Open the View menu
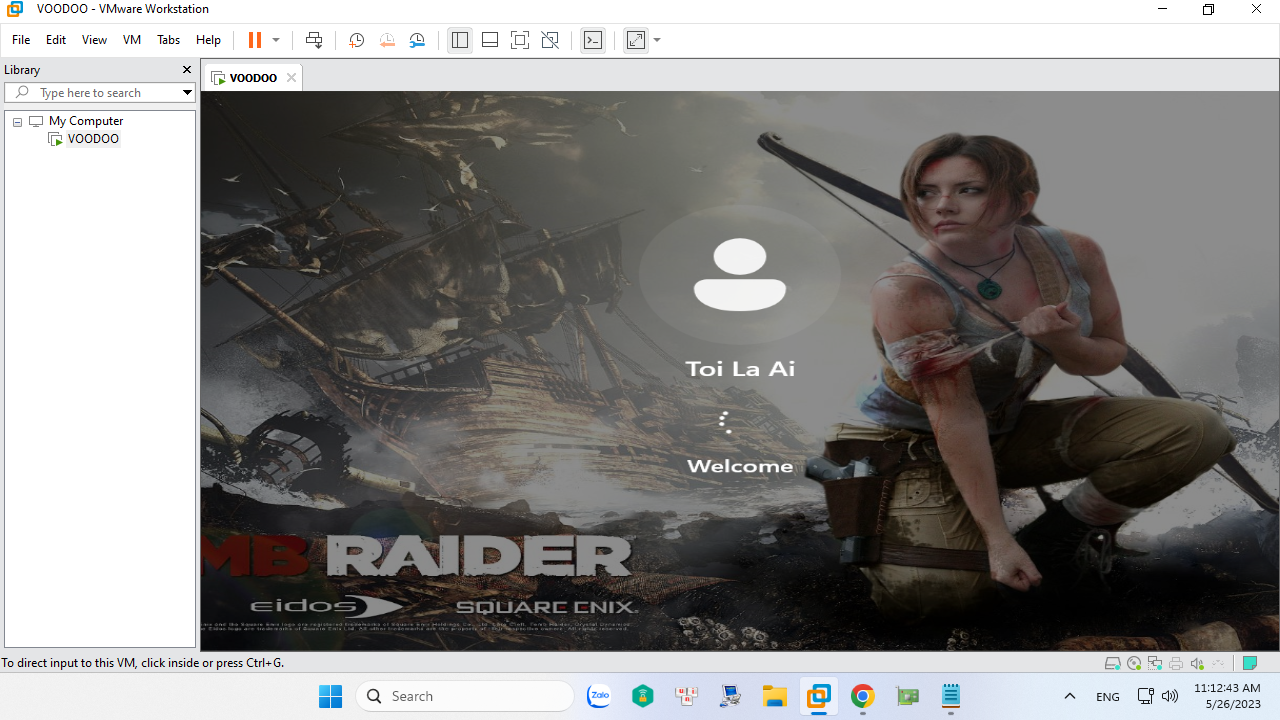The height and width of the screenshot is (720, 1280). [94, 40]
